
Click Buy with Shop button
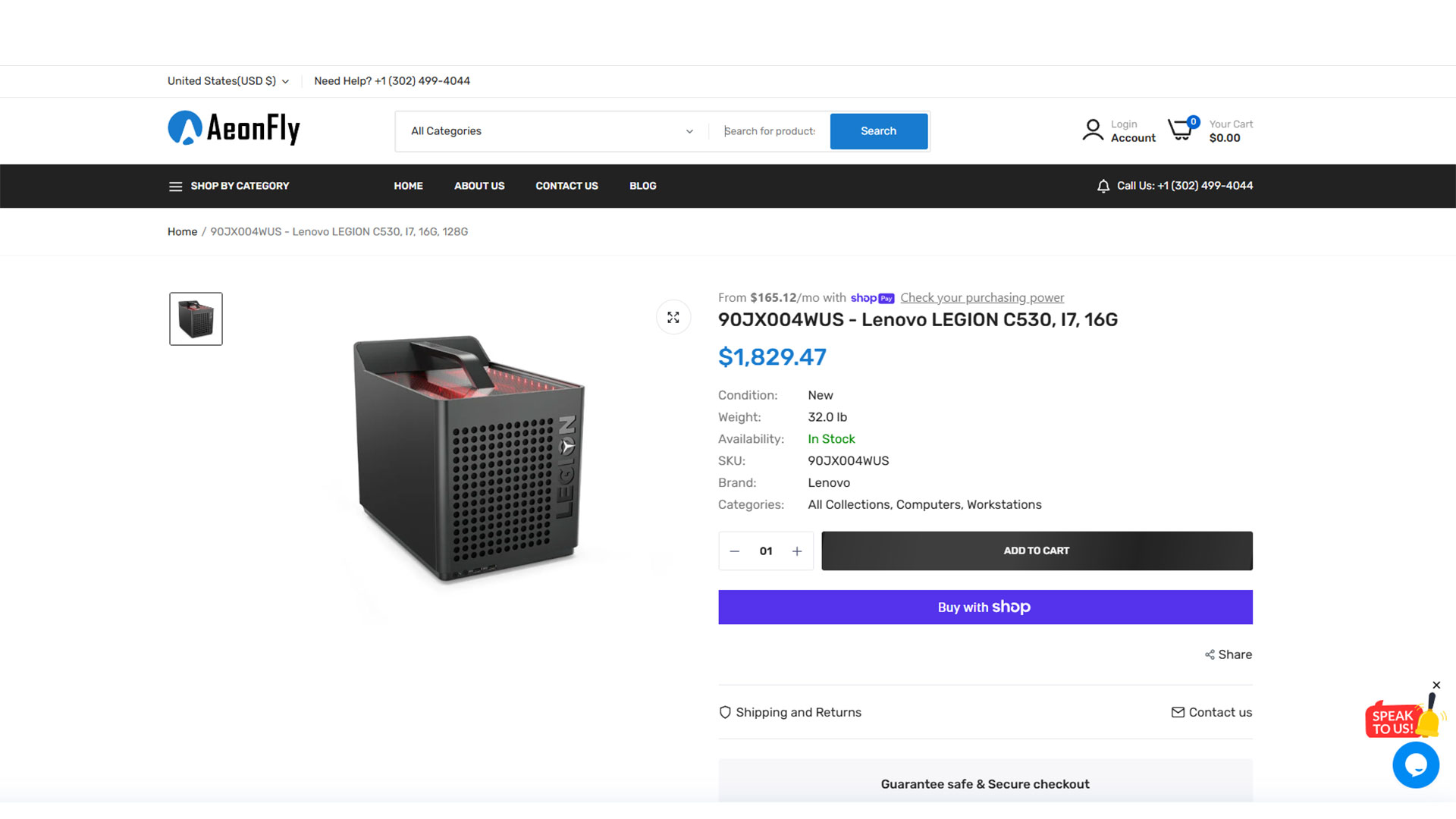pyautogui.click(x=984, y=607)
